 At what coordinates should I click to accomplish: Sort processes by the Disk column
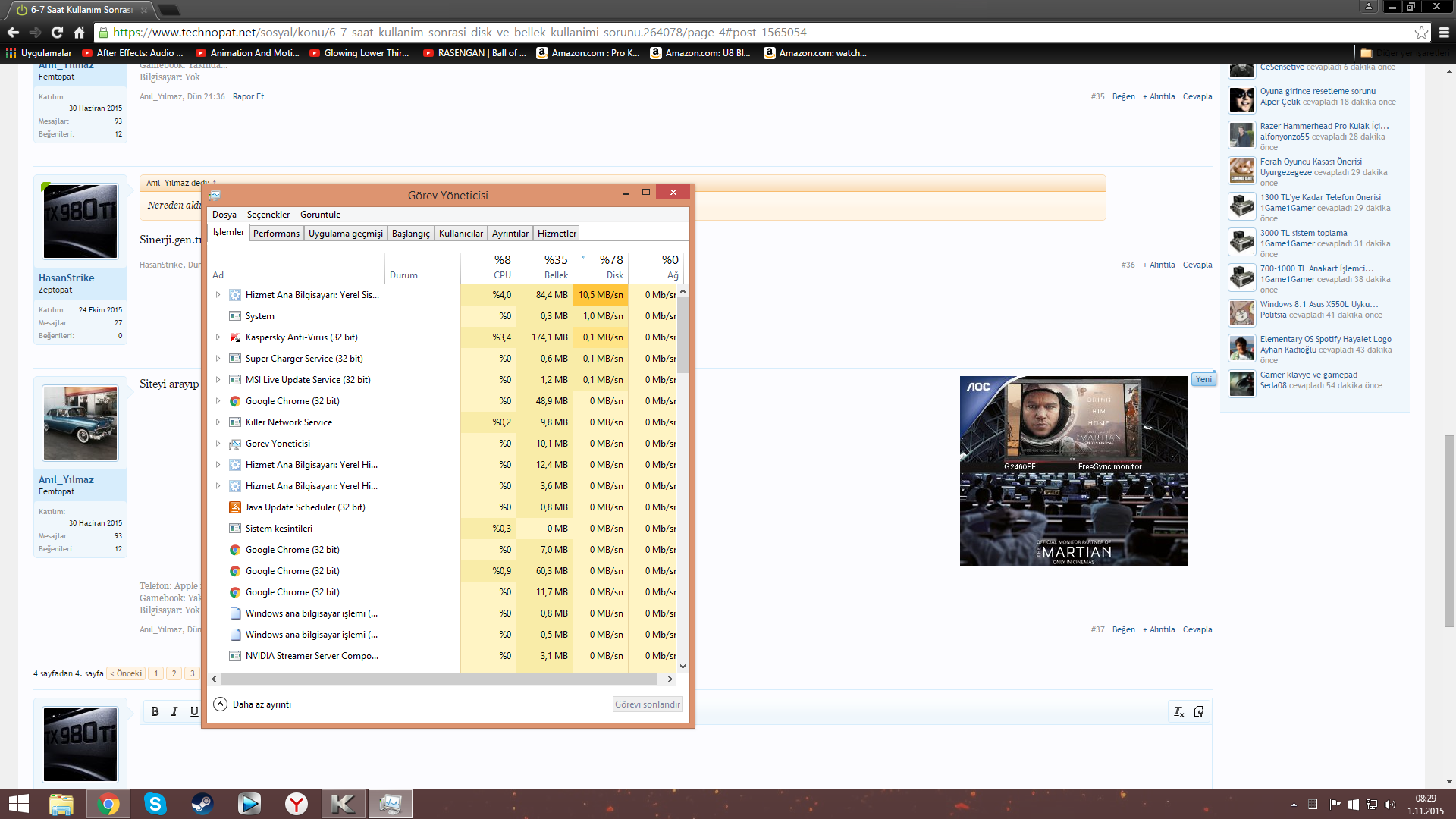[x=600, y=267]
